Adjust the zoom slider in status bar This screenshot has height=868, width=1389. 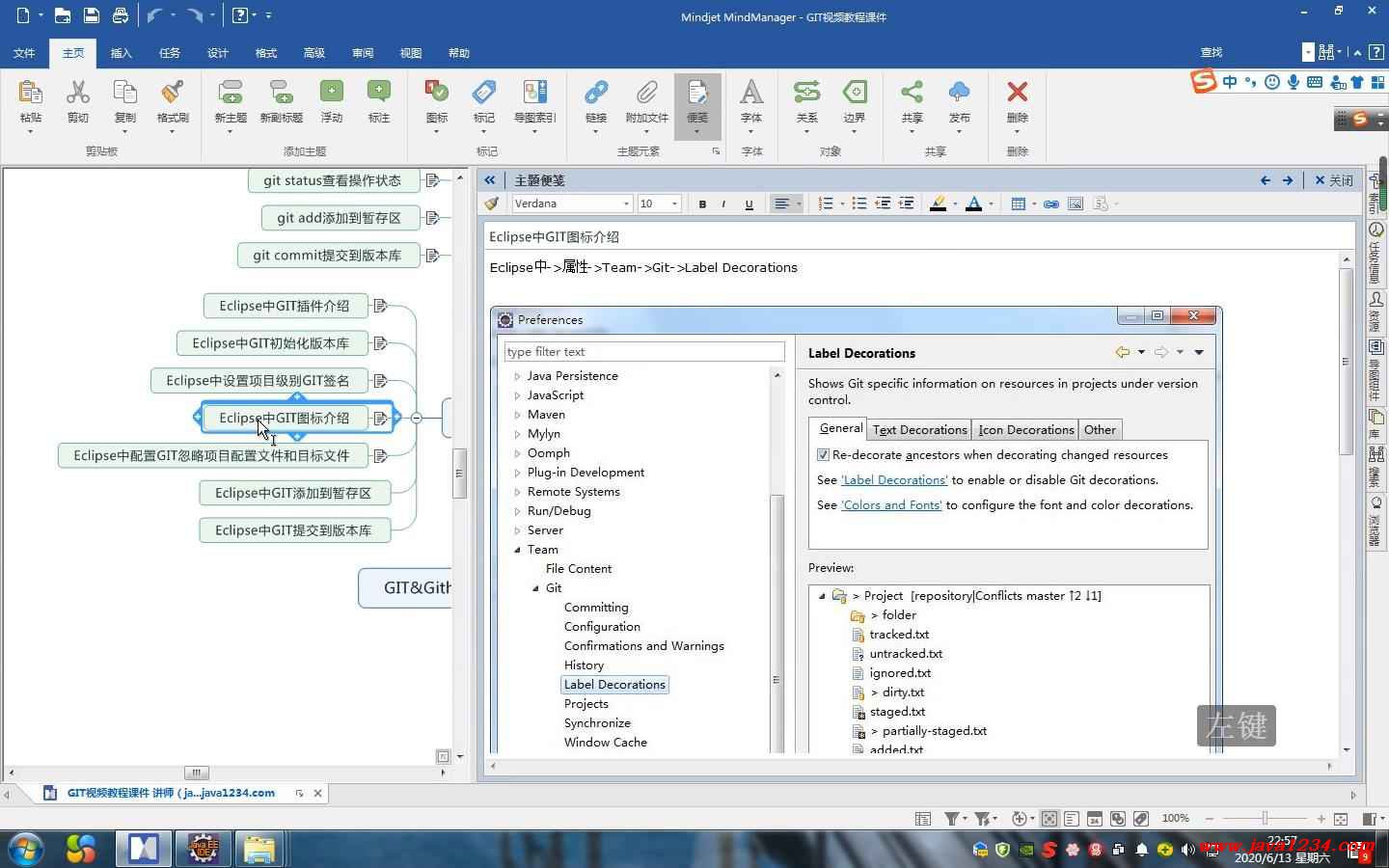[x=1265, y=819]
